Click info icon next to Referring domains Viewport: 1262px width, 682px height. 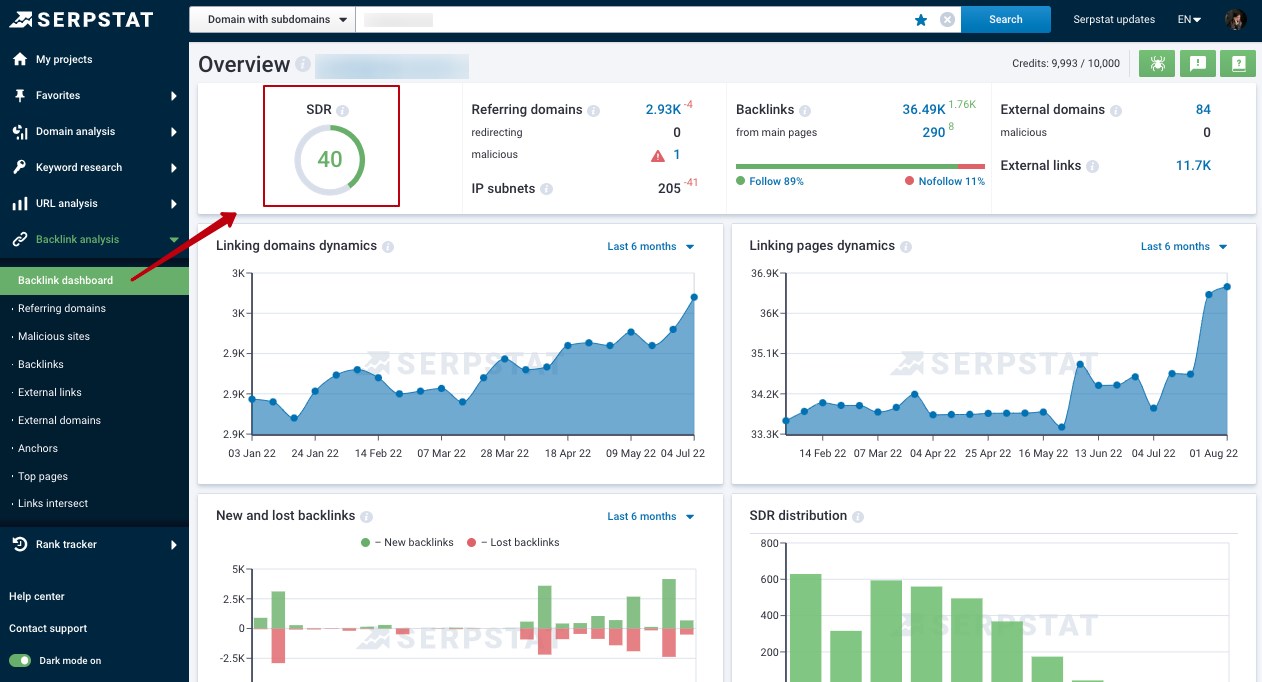[594, 110]
